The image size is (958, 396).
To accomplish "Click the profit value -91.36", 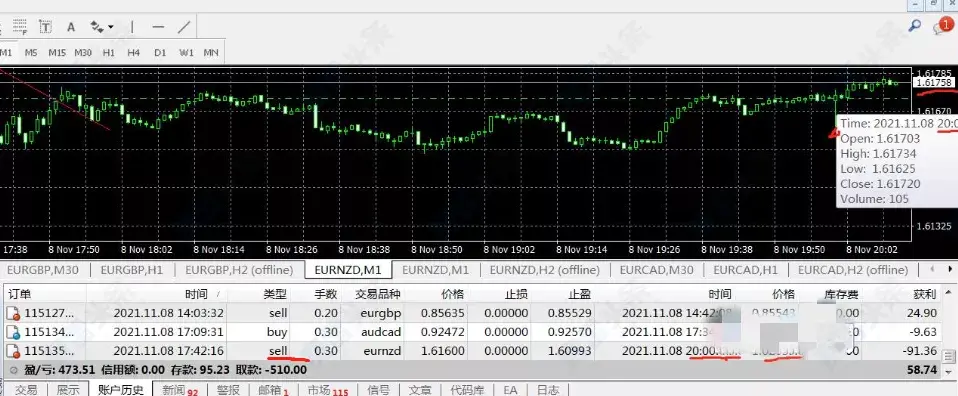I will (x=920, y=351).
